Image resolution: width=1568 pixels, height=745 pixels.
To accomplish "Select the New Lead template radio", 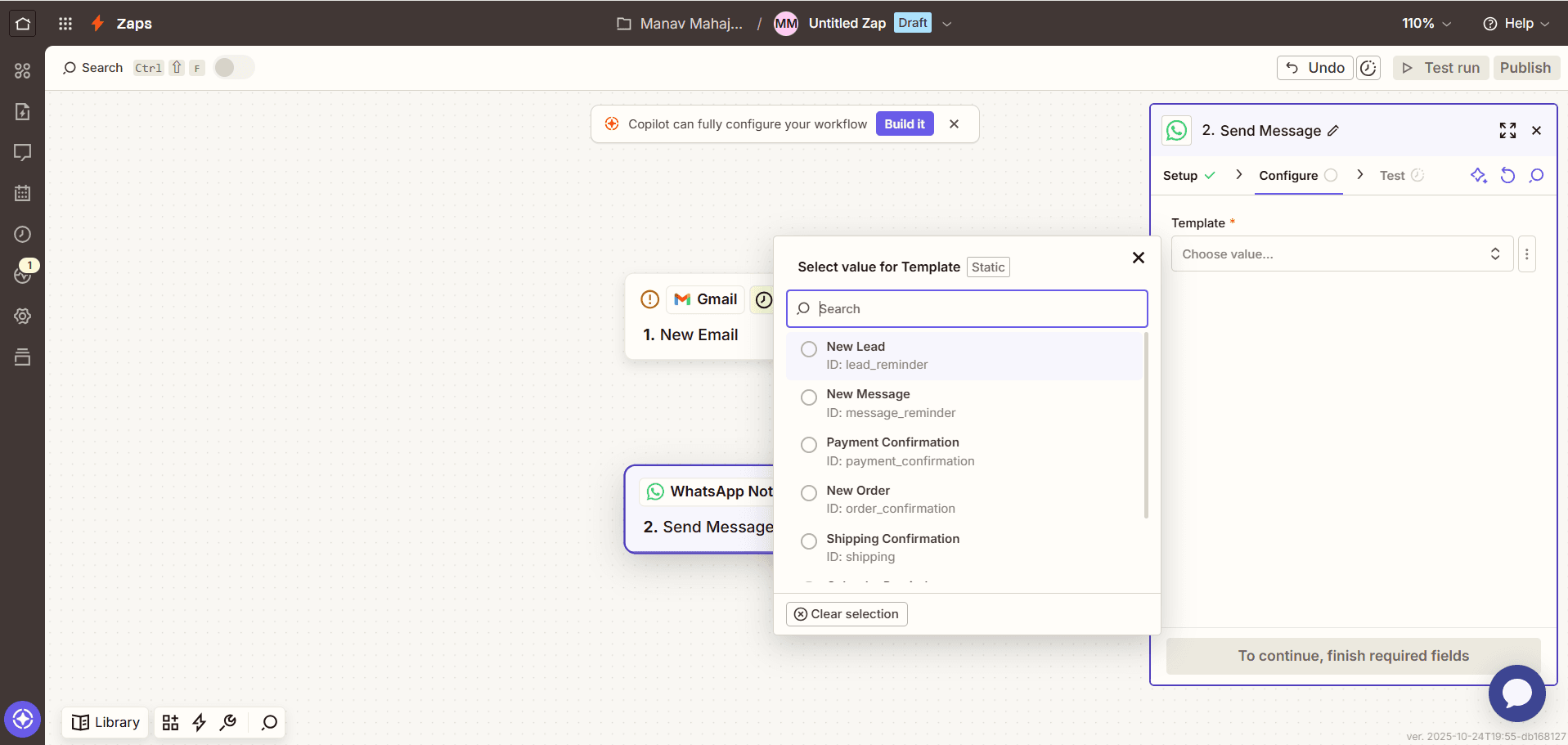I will point(809,349).
